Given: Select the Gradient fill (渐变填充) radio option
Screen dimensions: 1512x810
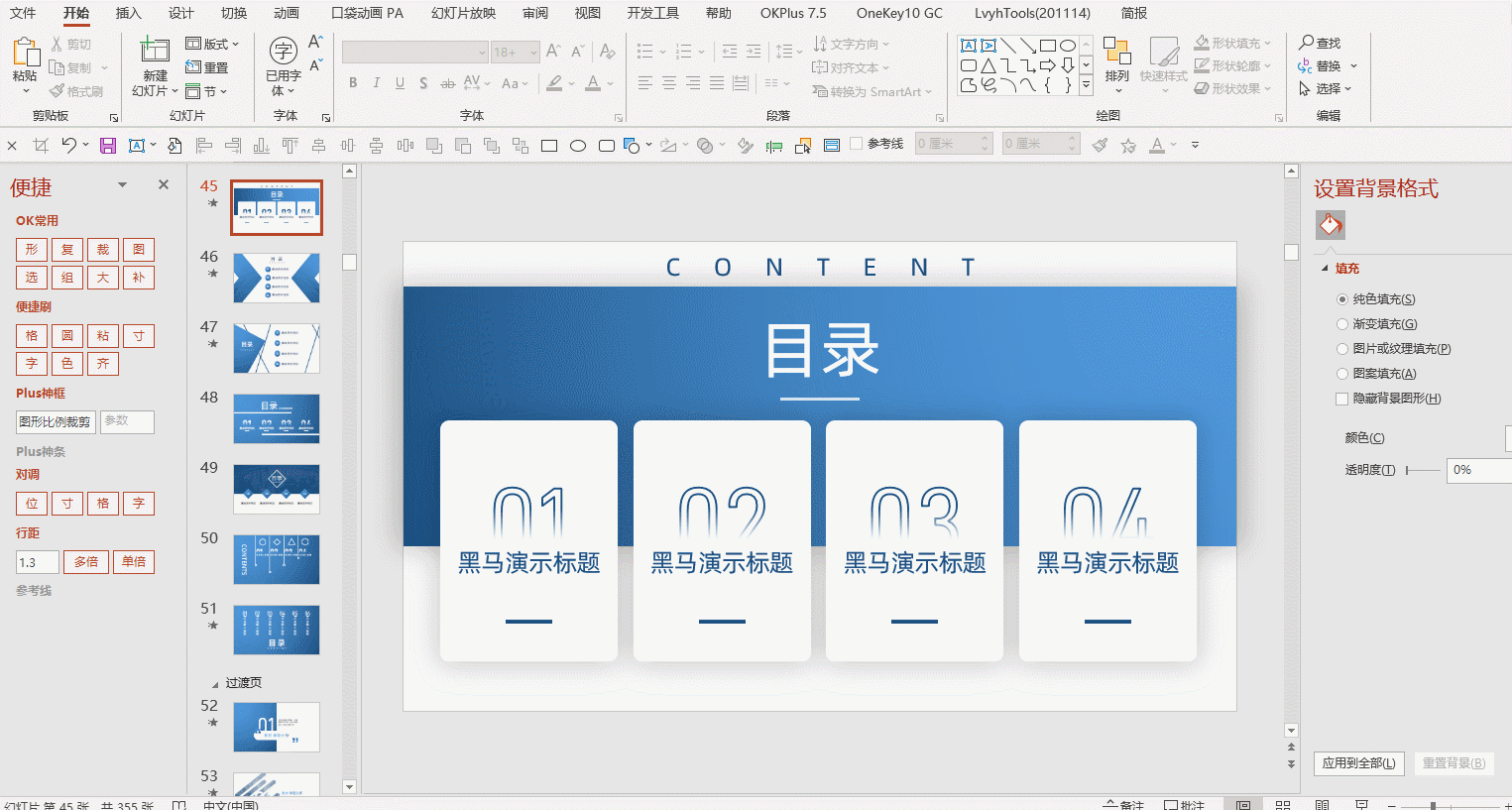Looking at the screenshot, I should pyautogui.click(x=1342, y=324).
